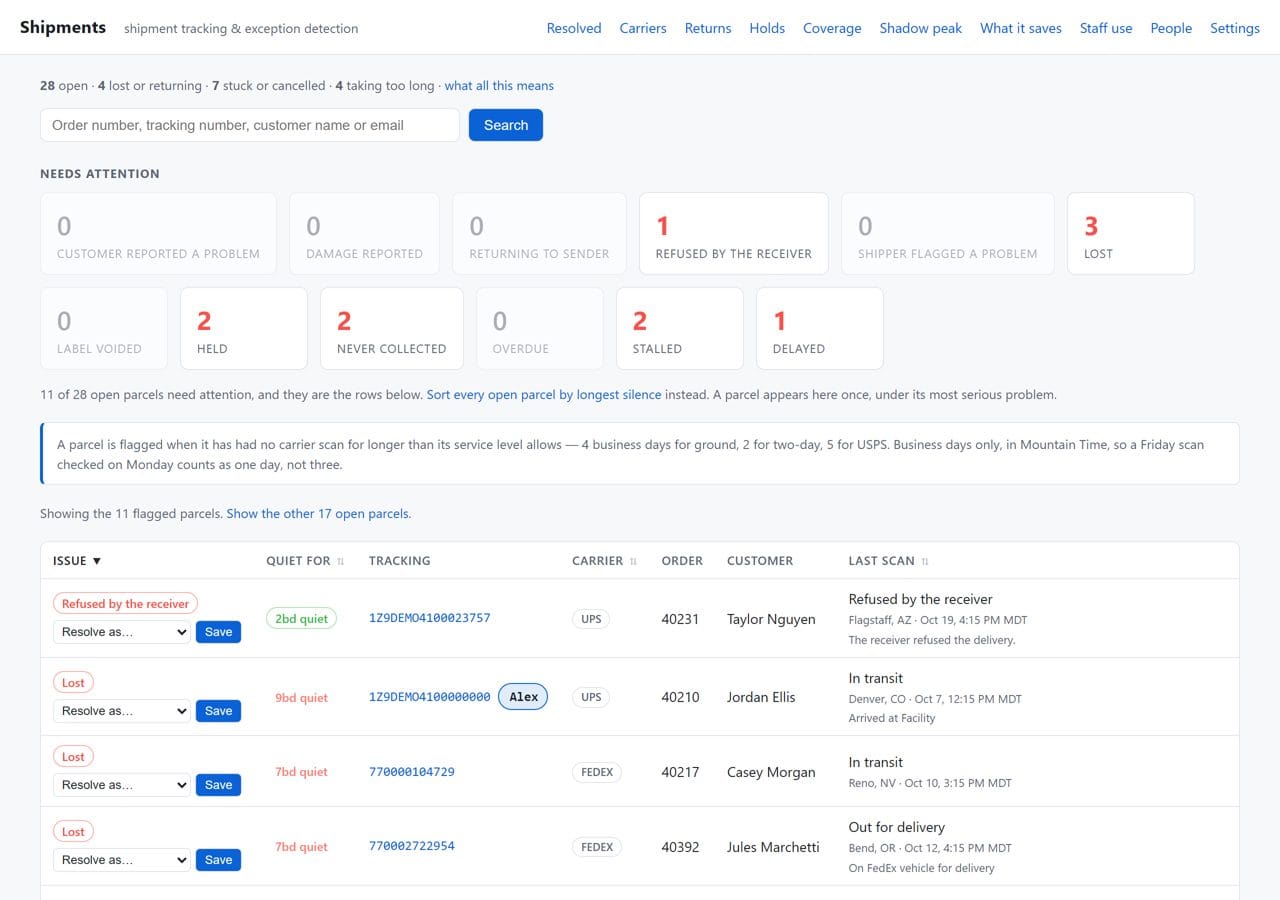Show the other 17 open parcels
The image size is (1280, 900).
pyautogui.click(x=319, y=514)
